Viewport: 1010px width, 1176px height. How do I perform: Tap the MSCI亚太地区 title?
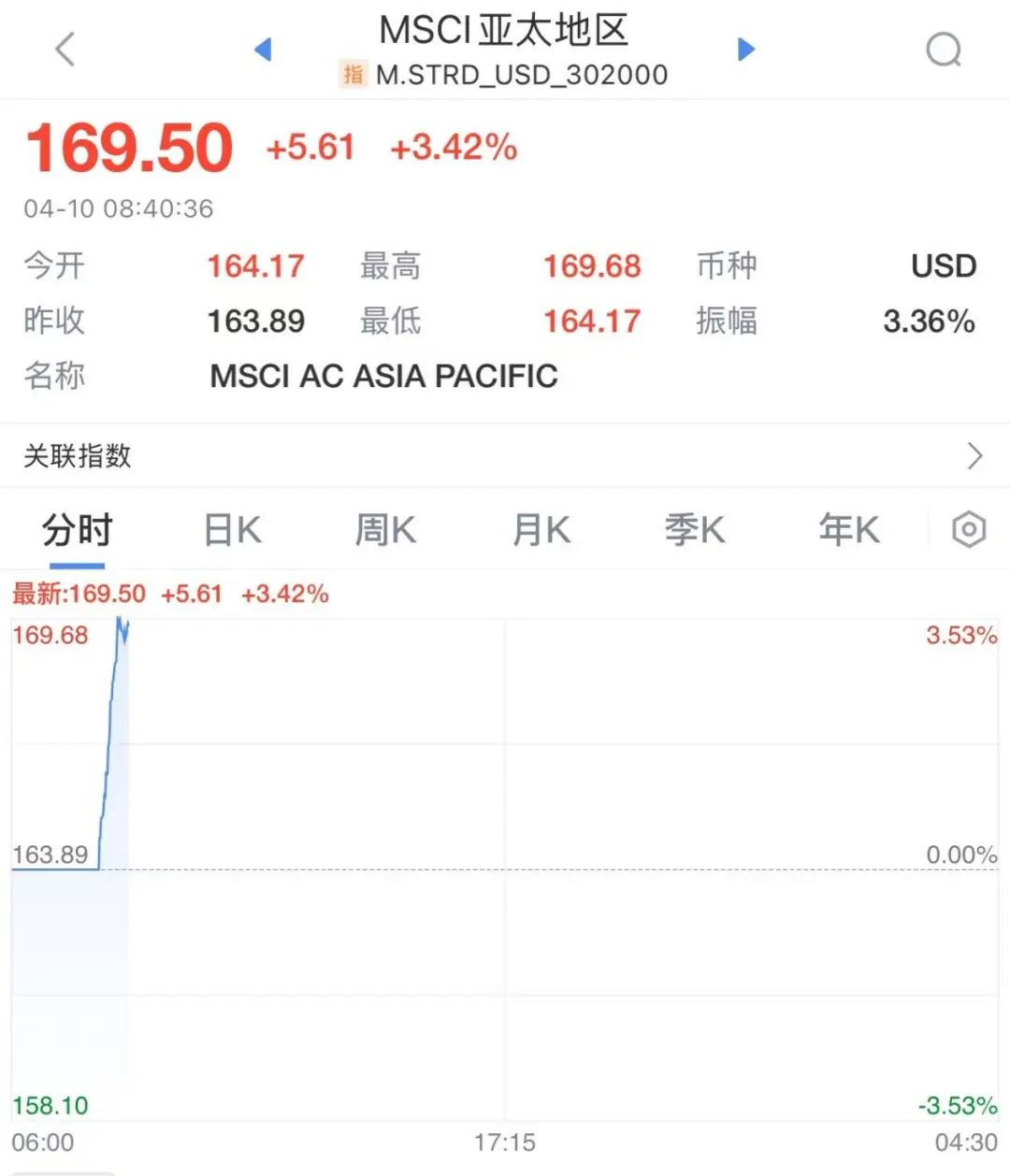[x=503, y=31]
